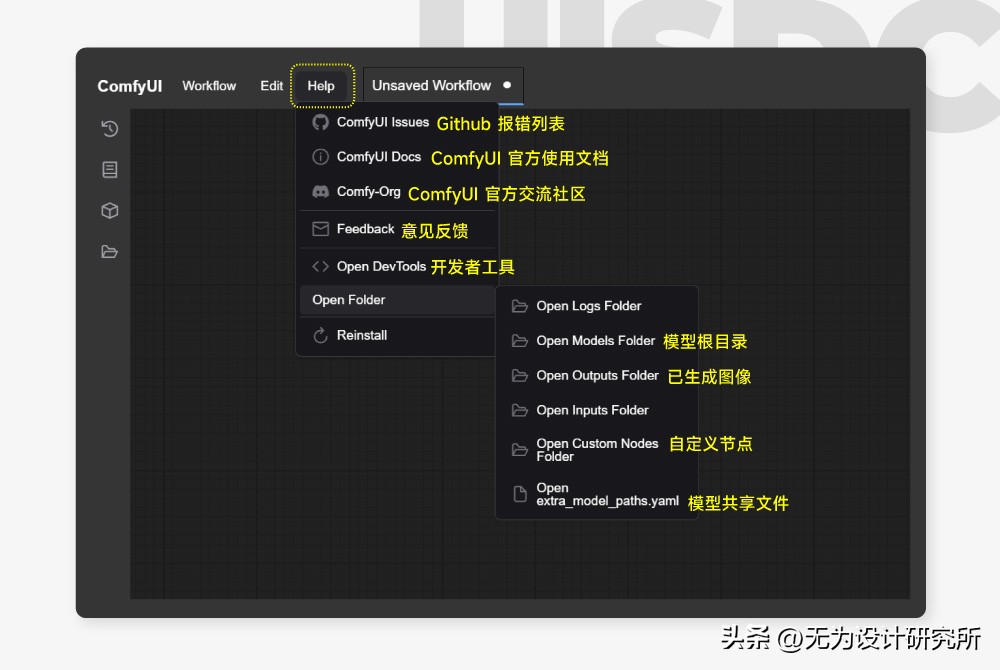Click folder icon next to Open Outputs Folder
1000x670 pixels.
pos(520,376)
